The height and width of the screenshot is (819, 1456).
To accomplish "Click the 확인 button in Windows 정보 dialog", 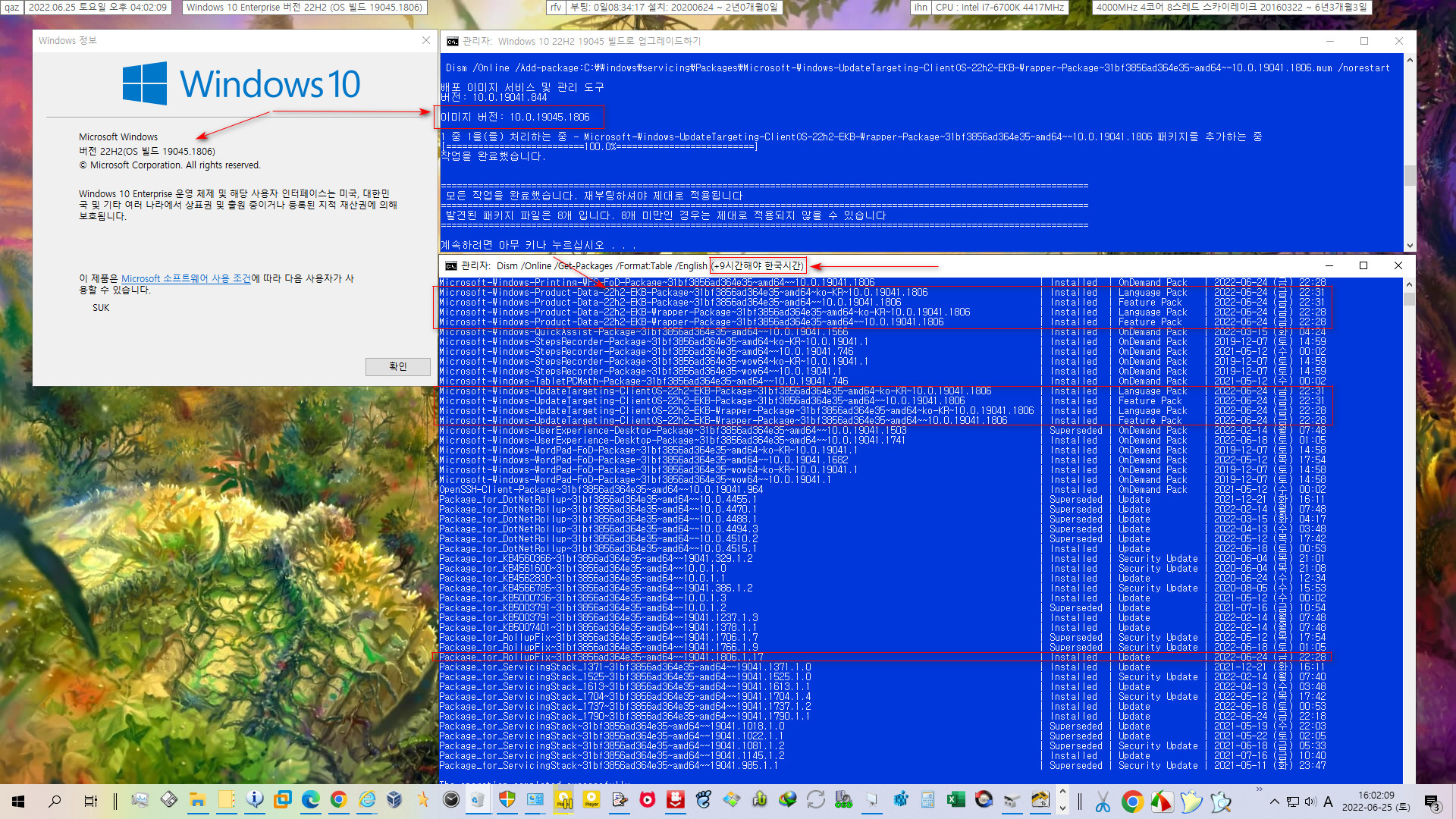I will (x=398, y=366).
